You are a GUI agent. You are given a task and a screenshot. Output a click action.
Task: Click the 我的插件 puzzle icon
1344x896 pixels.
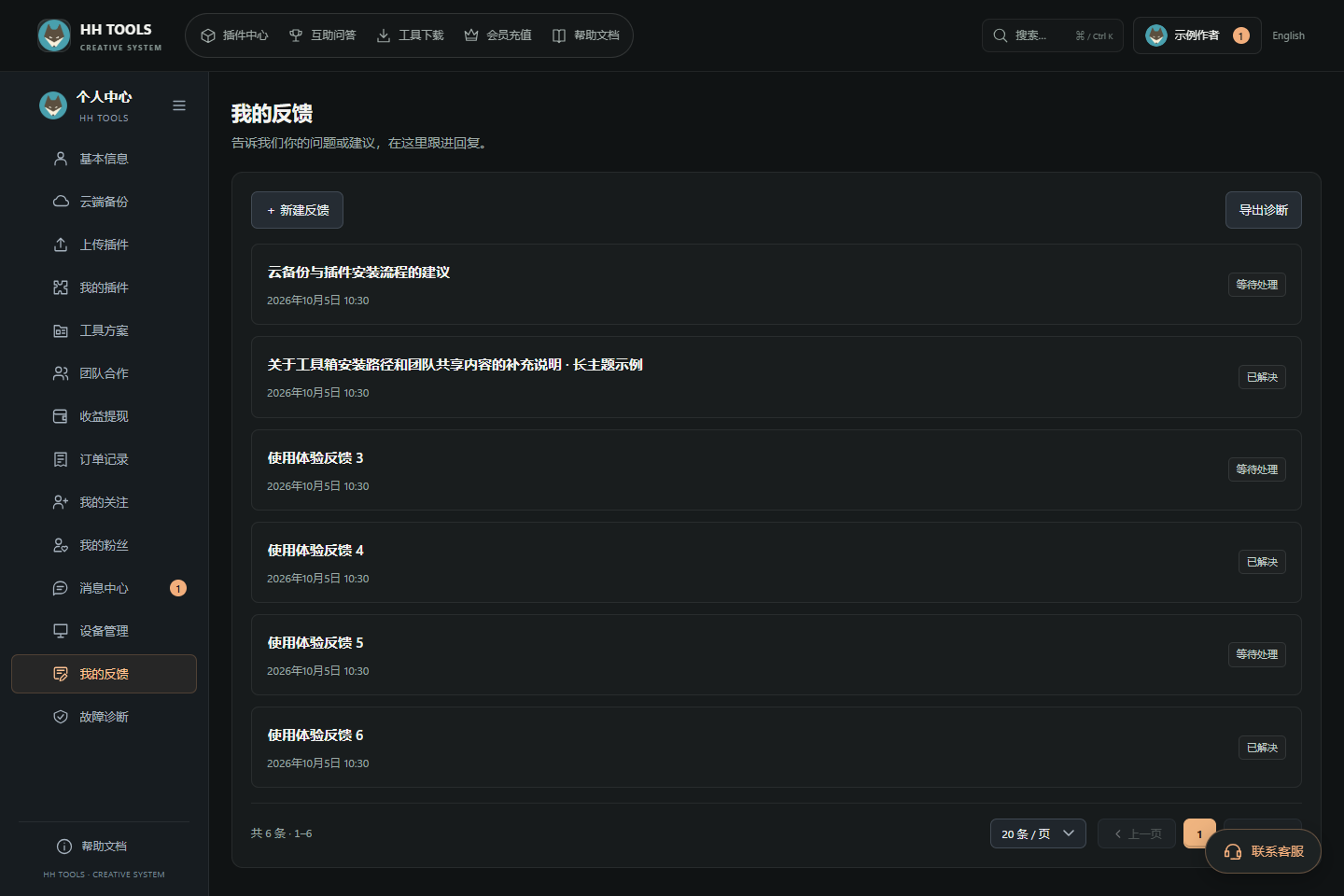tap(61, 287)
